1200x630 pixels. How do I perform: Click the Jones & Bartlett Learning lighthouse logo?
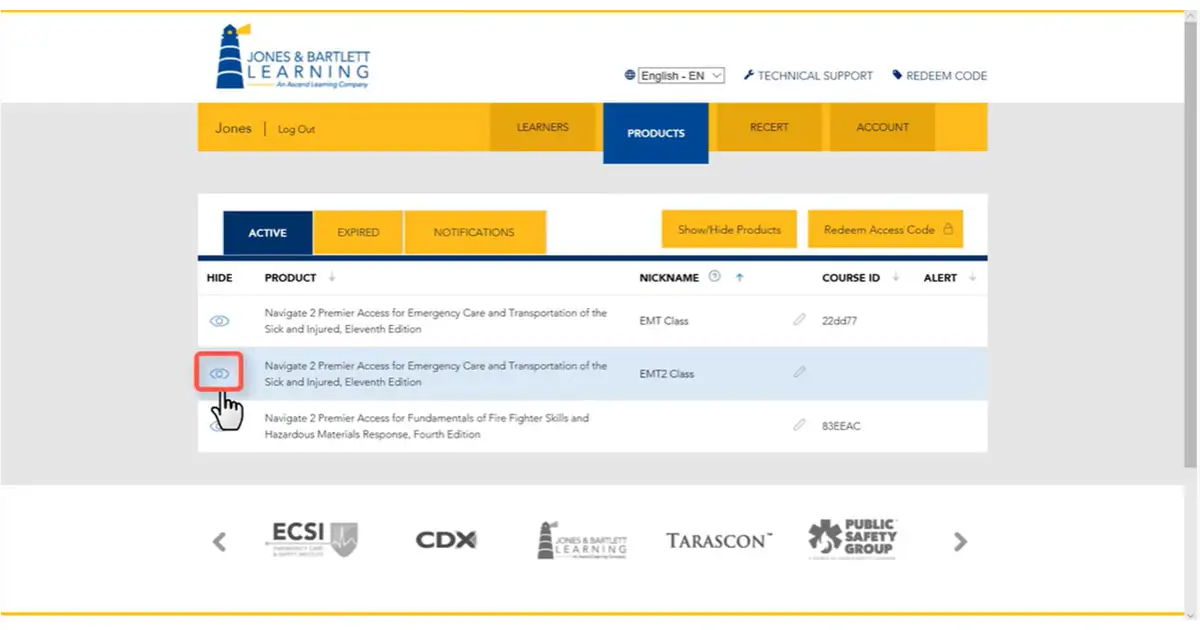[x=293, y=57]
